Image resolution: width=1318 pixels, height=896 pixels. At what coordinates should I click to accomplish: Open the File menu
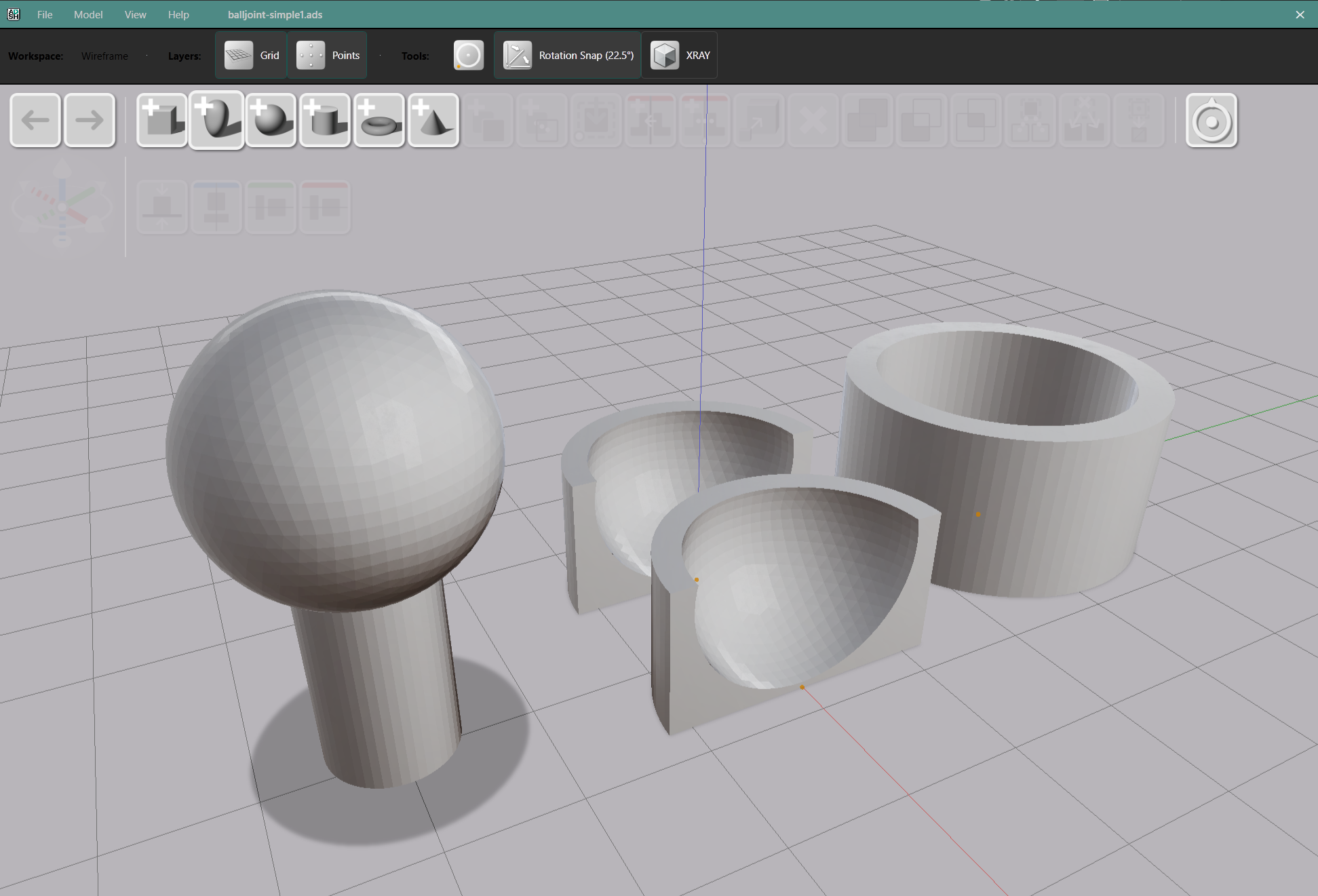click(x=45, y=14)
